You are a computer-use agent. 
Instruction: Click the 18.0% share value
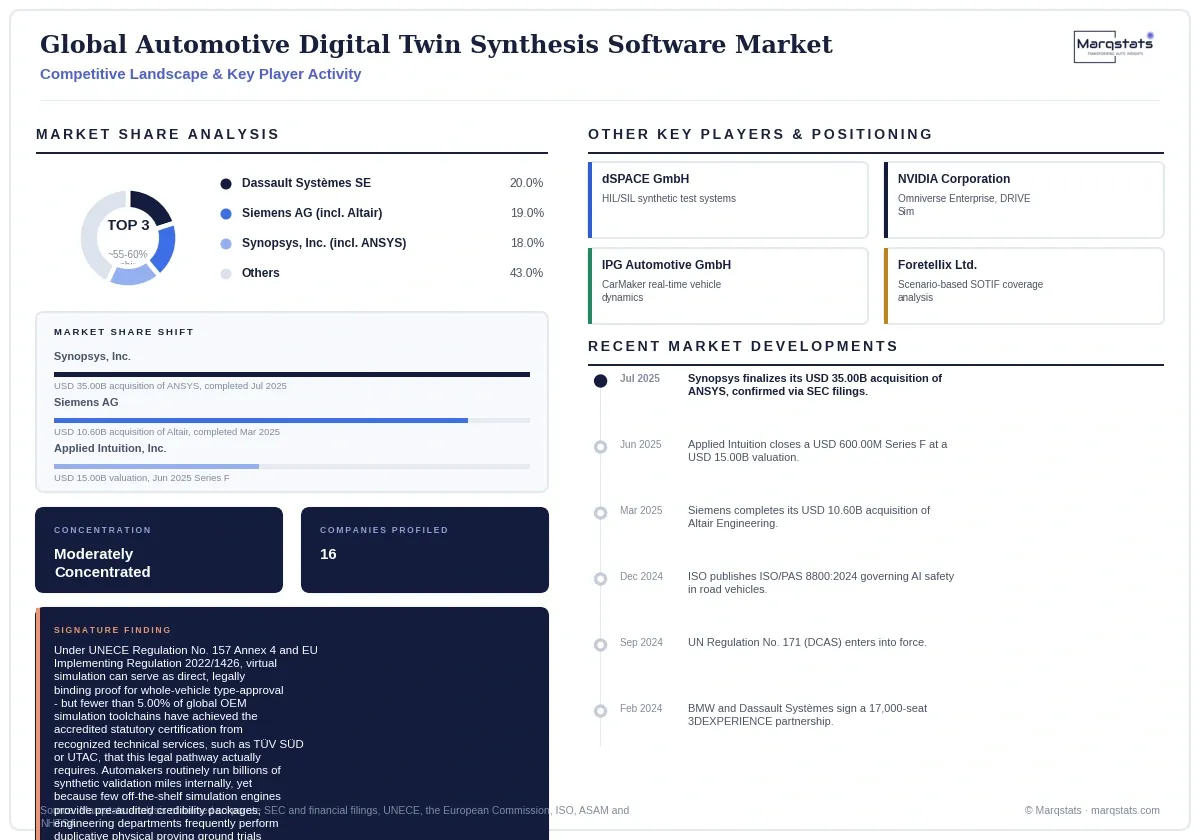click(x=526, y=243)
